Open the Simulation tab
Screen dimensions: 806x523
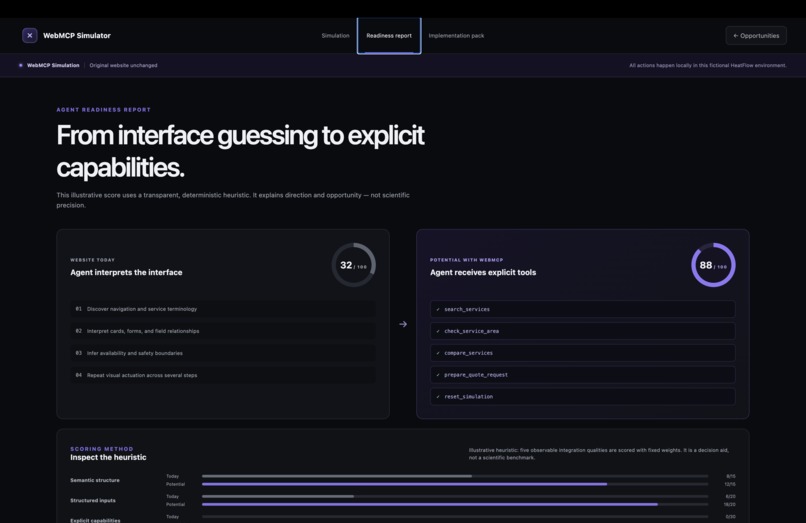335,36
